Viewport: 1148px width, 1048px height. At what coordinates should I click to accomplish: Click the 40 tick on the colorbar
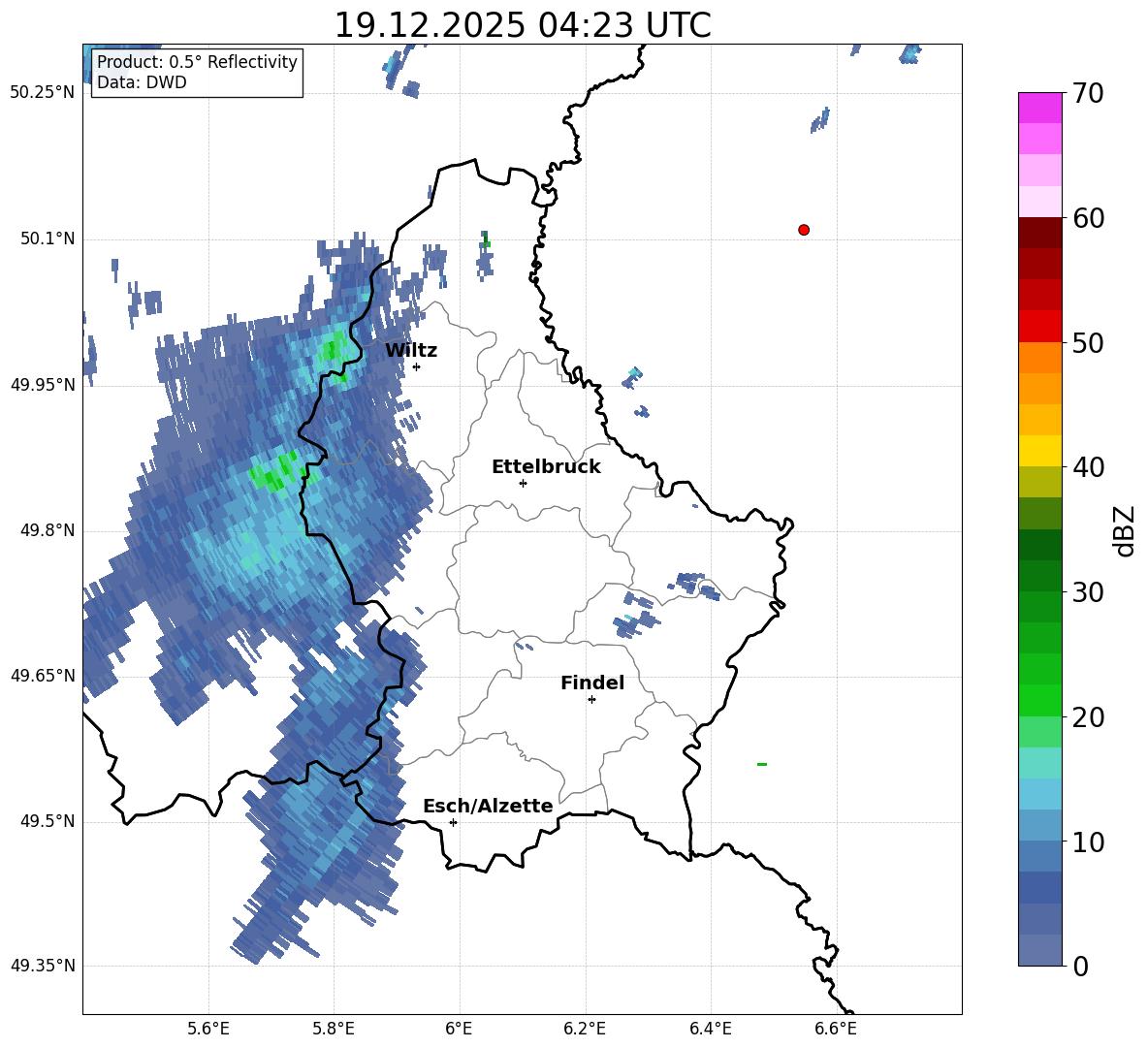click(1088, 467)
